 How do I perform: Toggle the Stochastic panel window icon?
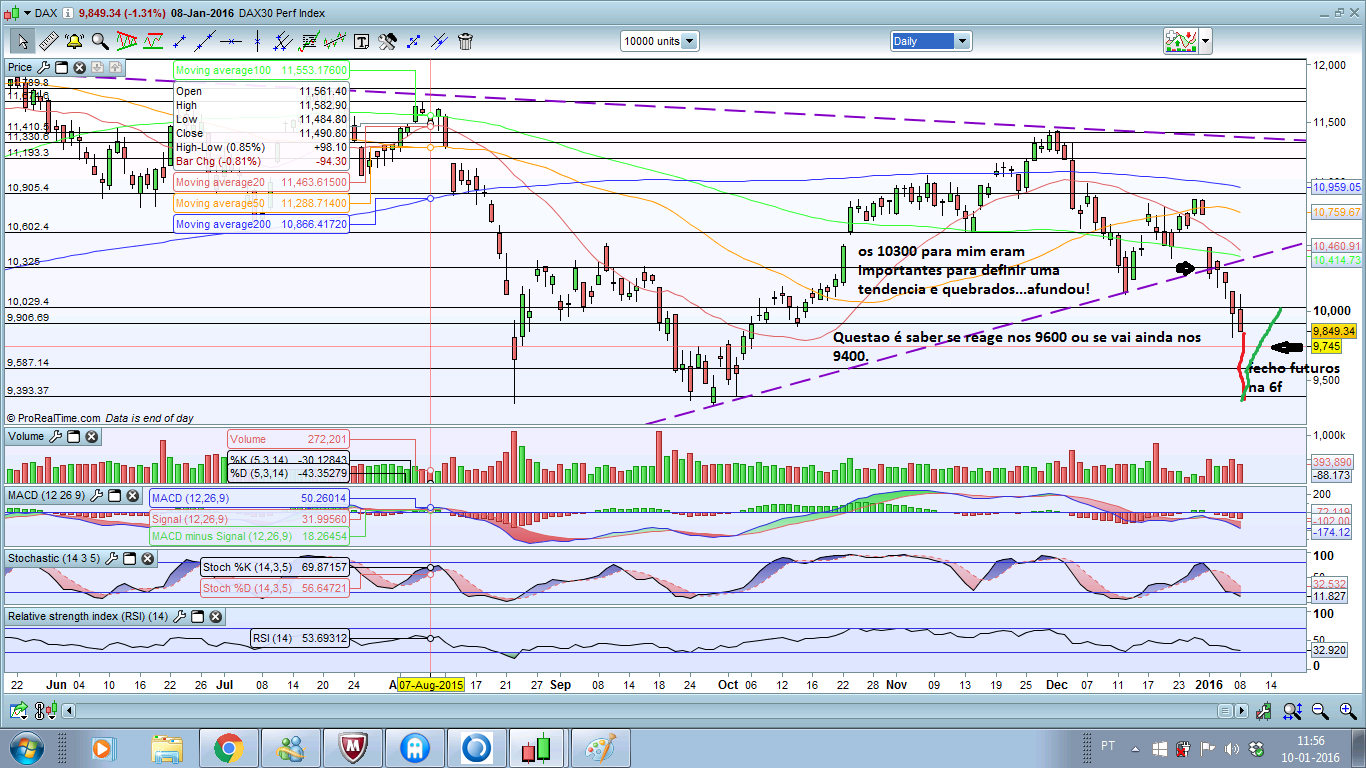click(130, 557)
